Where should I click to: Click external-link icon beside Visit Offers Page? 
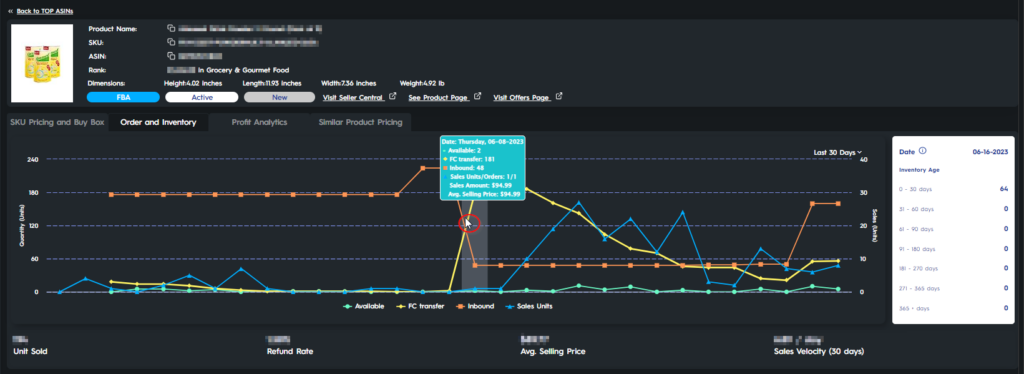[x=558, y=97]
